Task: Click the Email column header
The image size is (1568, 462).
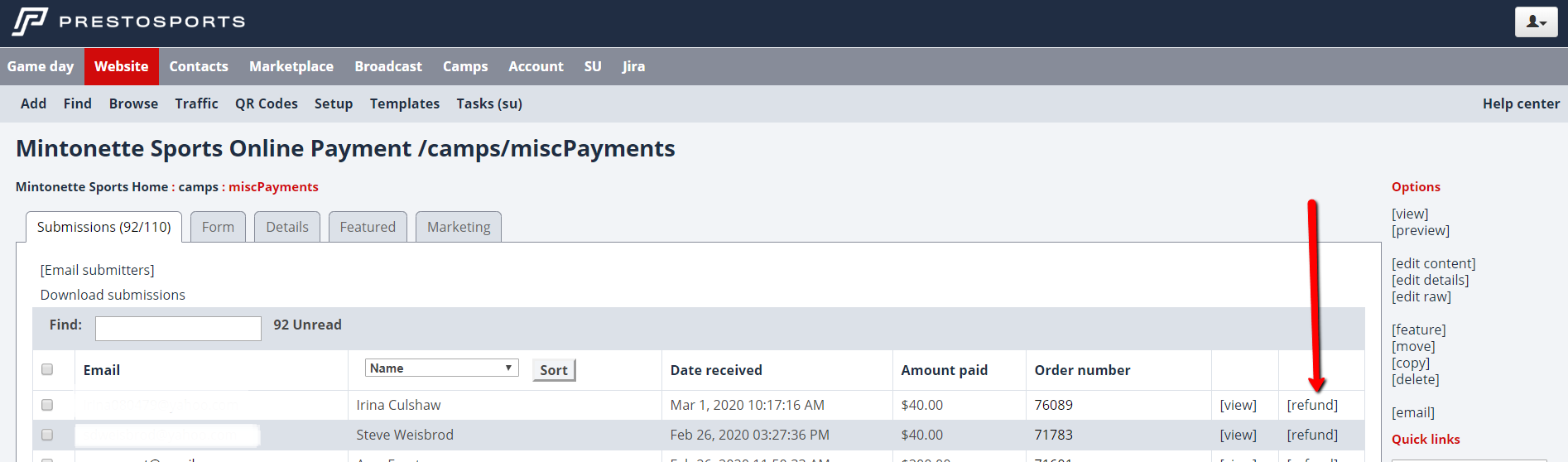Action: point(102,370)
